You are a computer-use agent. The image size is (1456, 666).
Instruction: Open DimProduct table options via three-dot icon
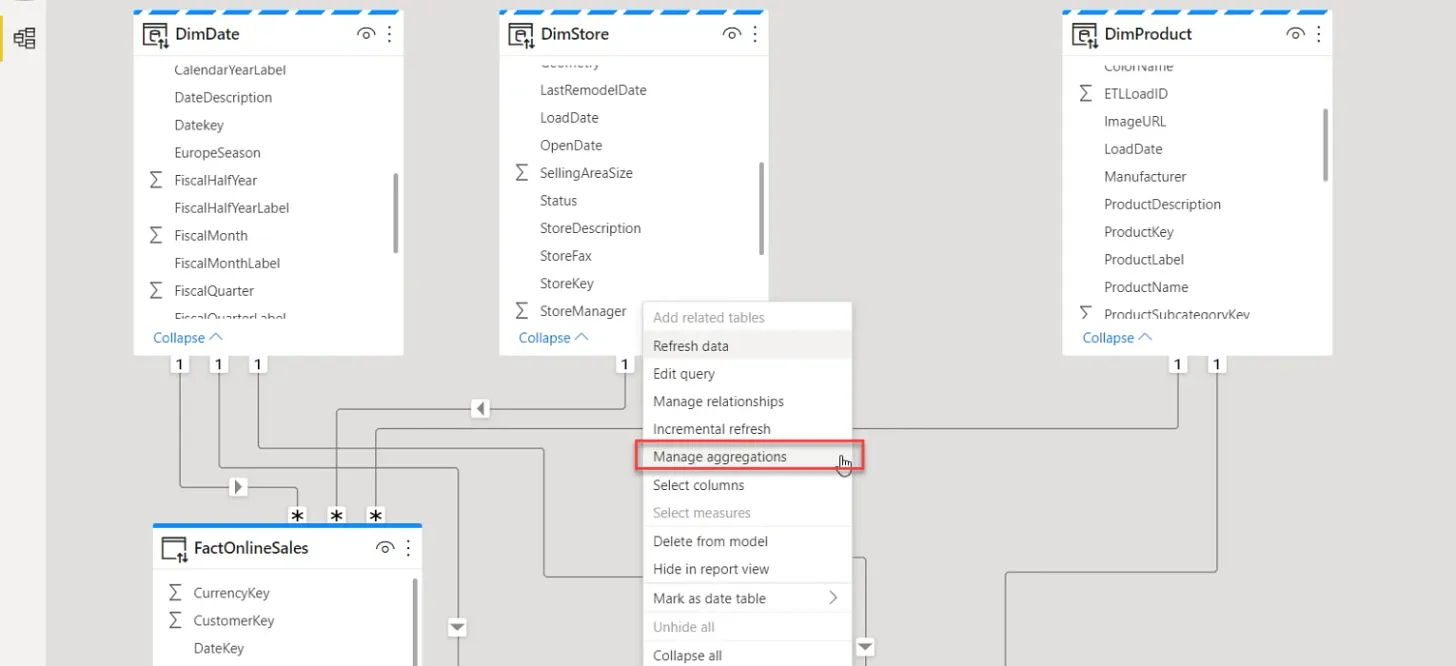(1318, 33)
